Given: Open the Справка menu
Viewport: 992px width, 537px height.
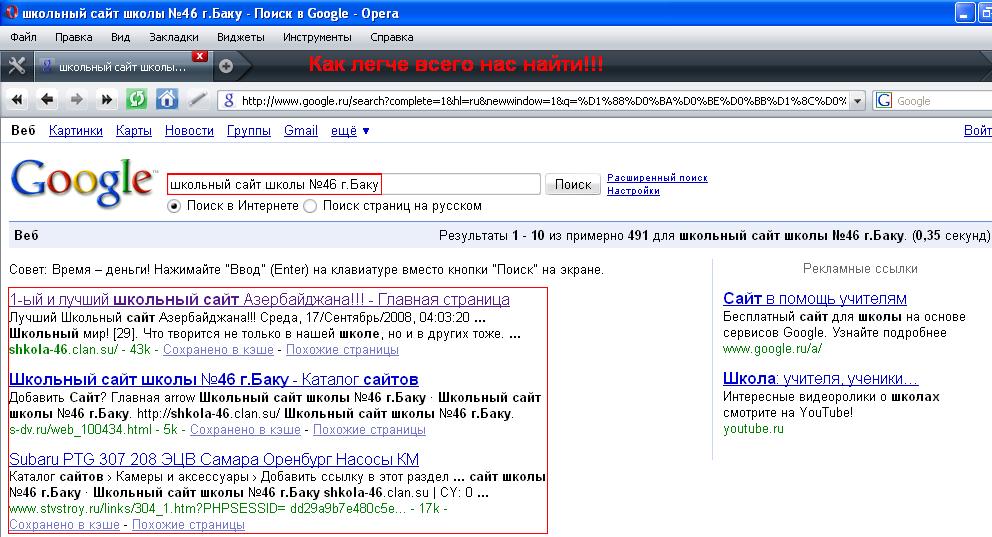Looking at the screenshot, I should pos(392,37).
